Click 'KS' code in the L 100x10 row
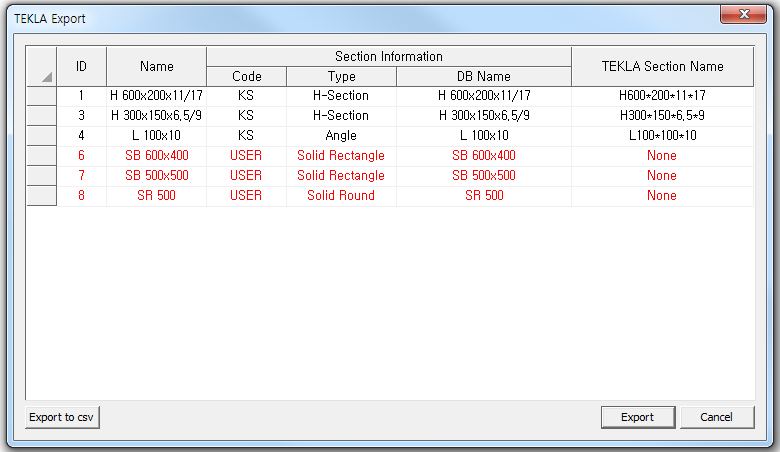 247,136
